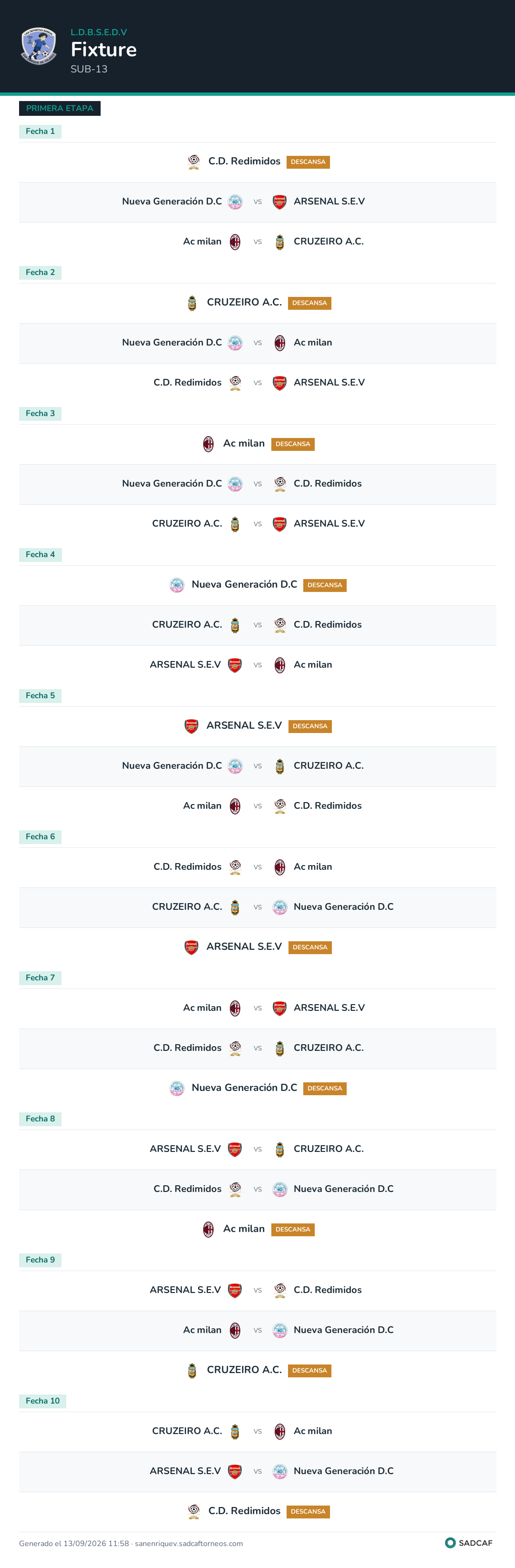Click C.D. Redimidos name in Fecha 10 rest row
This screenshot has height=1568, width=515.
244,1511
